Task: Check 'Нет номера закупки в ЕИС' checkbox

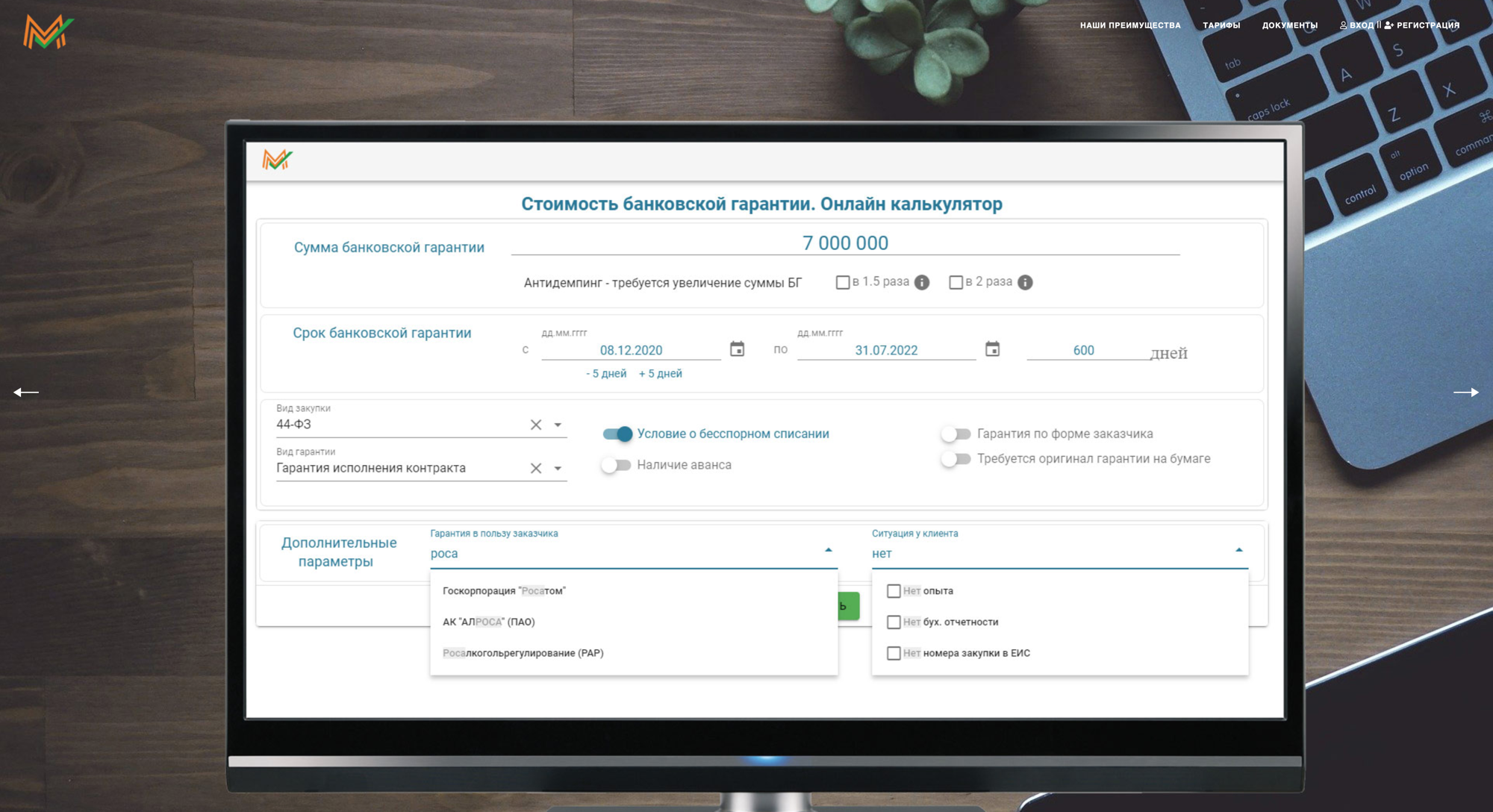Action: coord(894,653)
